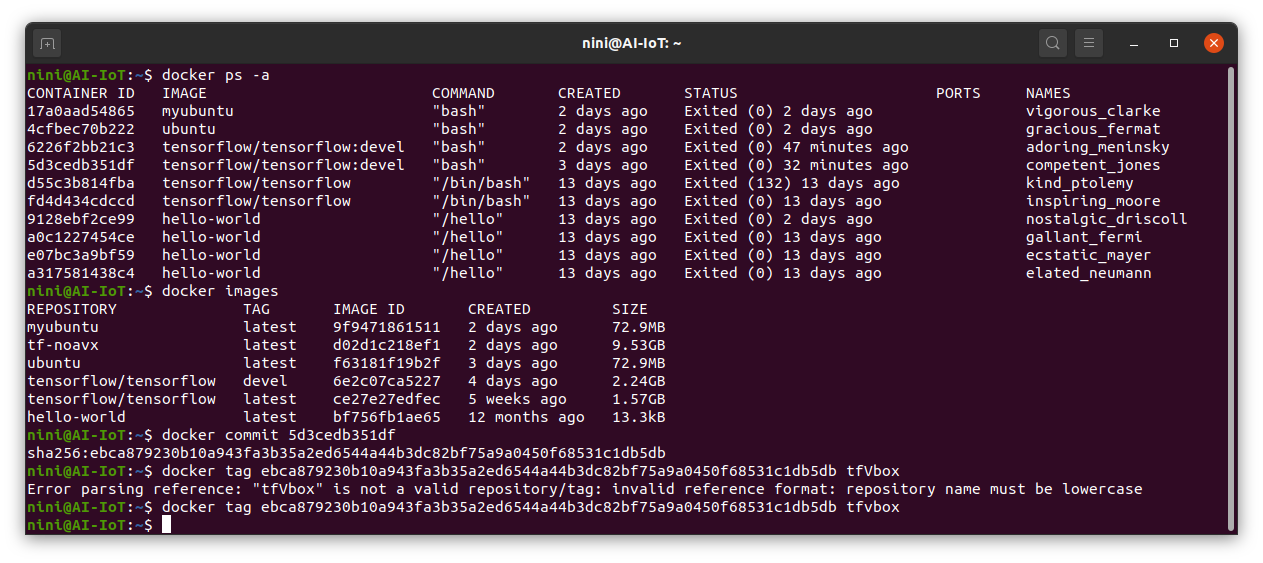Click container ID fd4d434cdccd
Viewport: 1263px width, 563px height.
tap(81, 201)
